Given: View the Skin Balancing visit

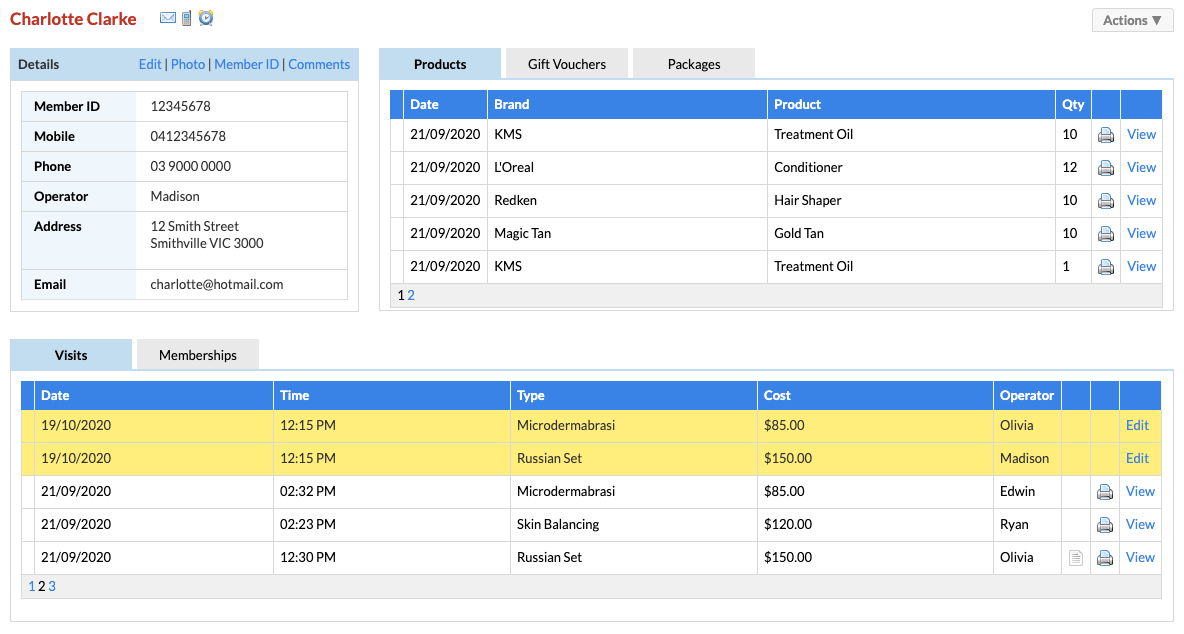Looking at the screenshot, I should click(x=1140, y=524).
